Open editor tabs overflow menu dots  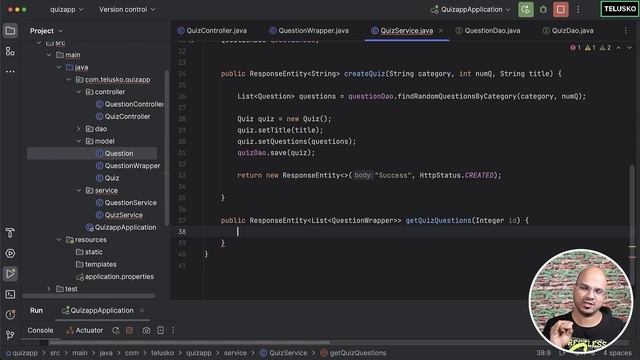click(x=626, y=31)
